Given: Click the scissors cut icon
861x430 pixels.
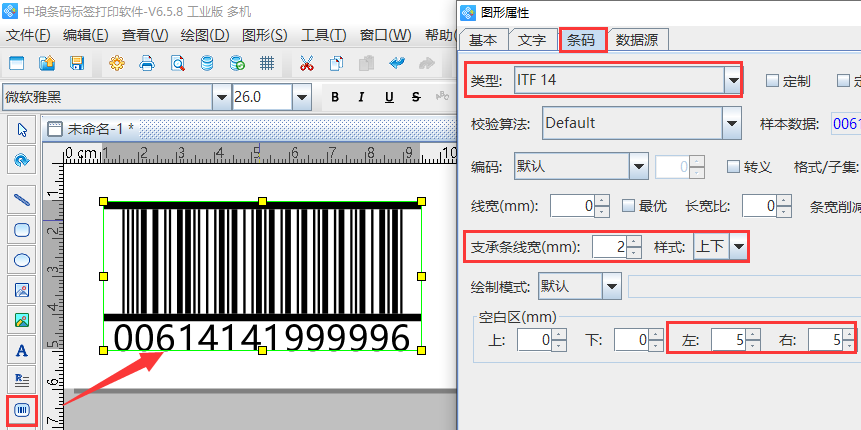Looking at the screenshot, I should coord(306,63).
